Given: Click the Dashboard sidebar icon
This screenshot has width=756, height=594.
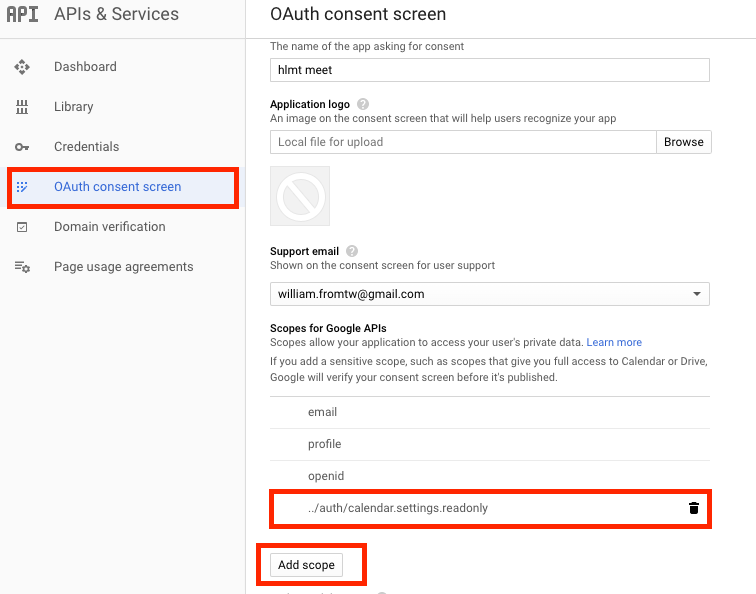Looking at the screenshot, I should coord(22,67).
